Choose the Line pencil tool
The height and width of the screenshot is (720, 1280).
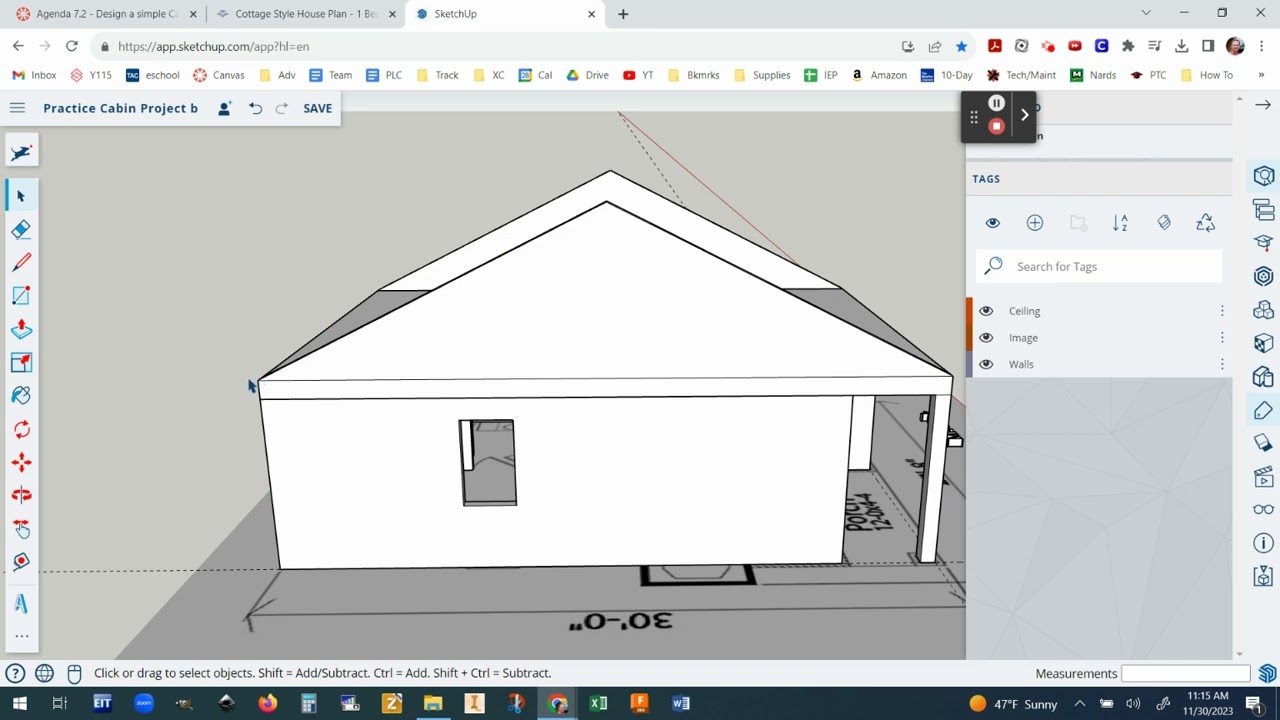pos(21,262)
